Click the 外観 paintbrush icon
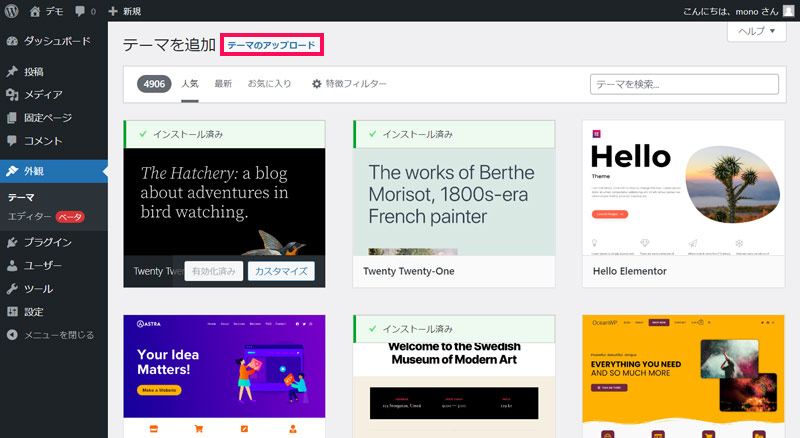Image resolution: width=800 pixels, height=438 pixels. pos(12,171)
